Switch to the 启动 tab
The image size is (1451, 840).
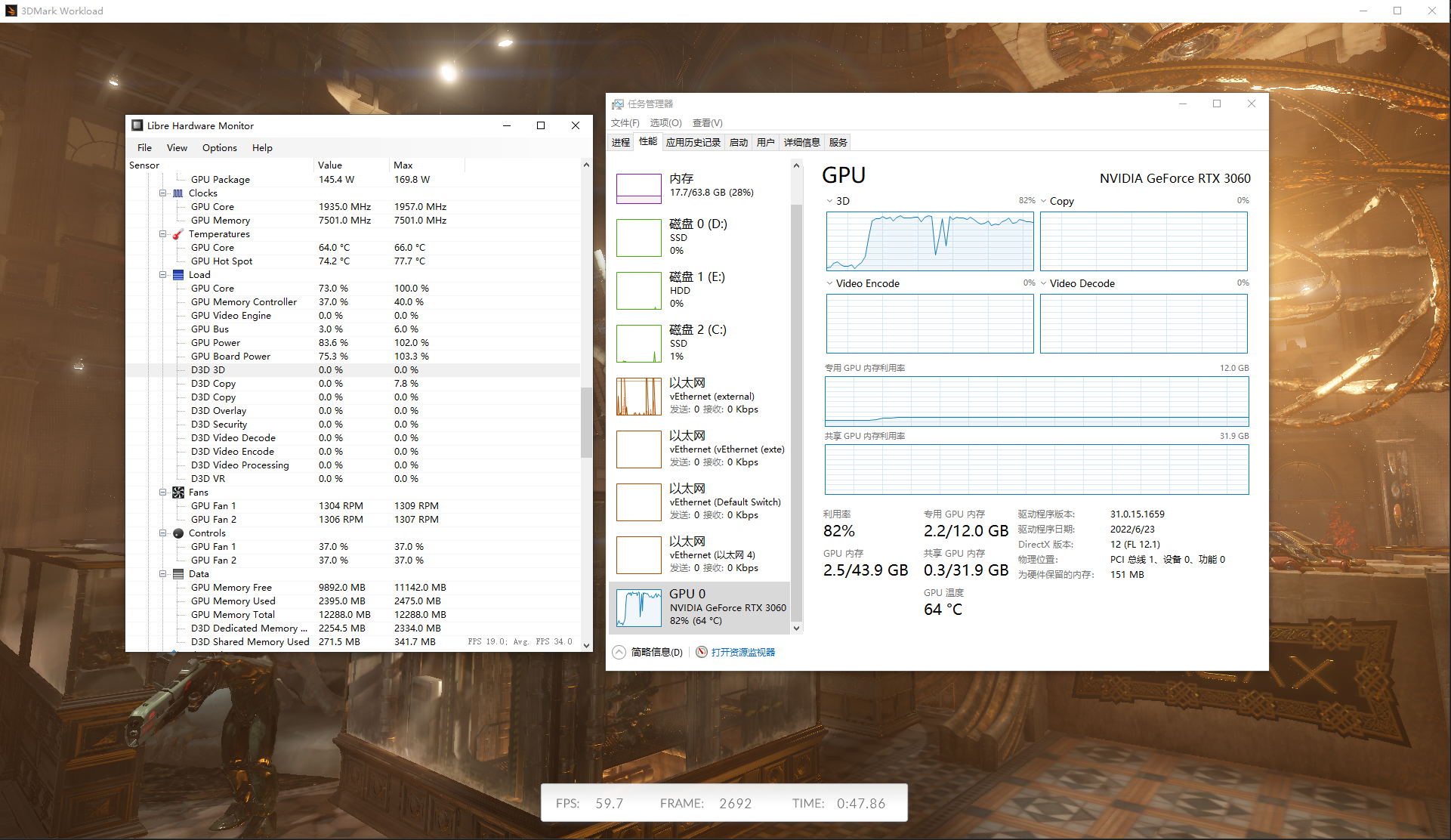pyautogui.click(x=739, y=142)
